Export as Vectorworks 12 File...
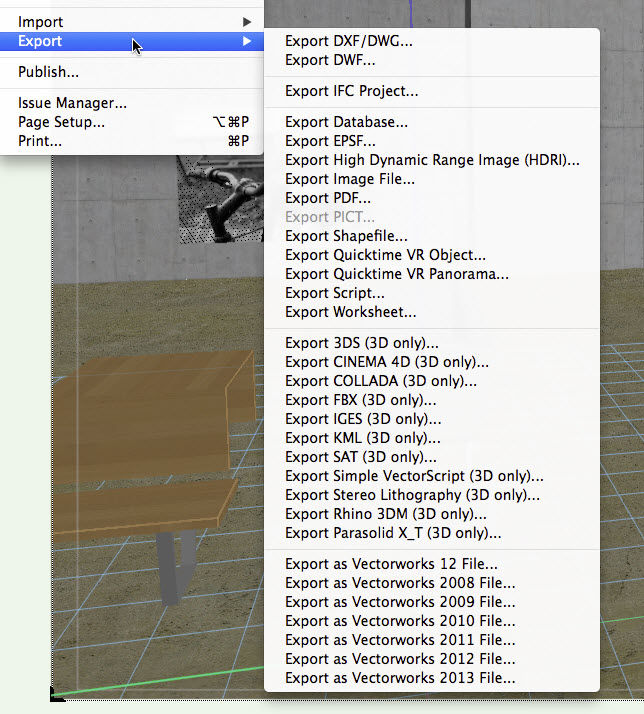 432,564
